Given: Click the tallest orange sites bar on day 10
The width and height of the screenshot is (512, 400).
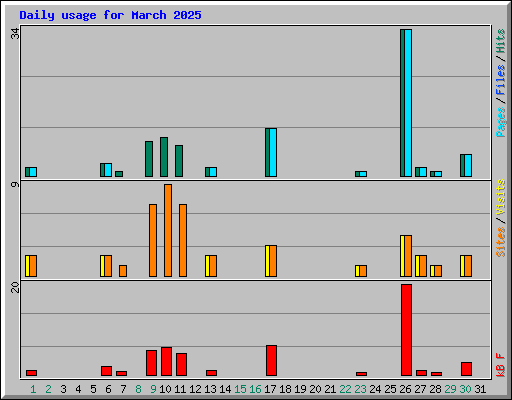Looking at the screenshot, I should pos(168,230).
